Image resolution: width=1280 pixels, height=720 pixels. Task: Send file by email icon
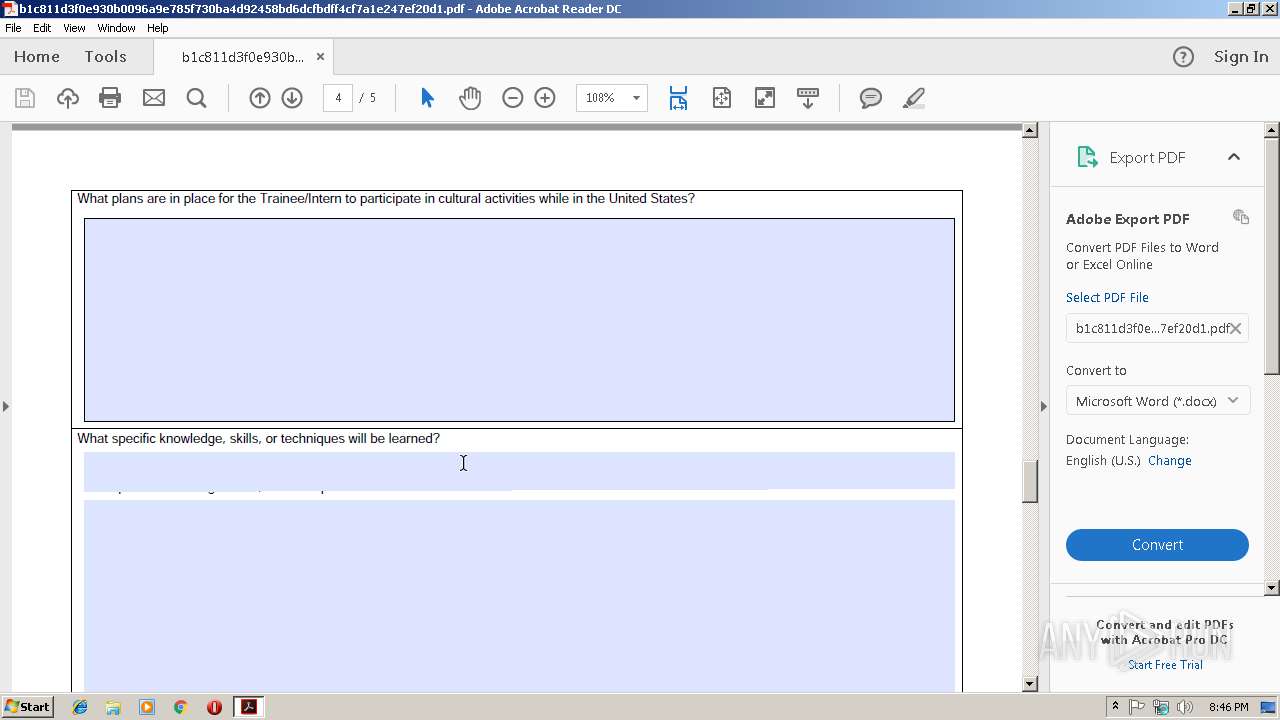(x=154, y=98)
